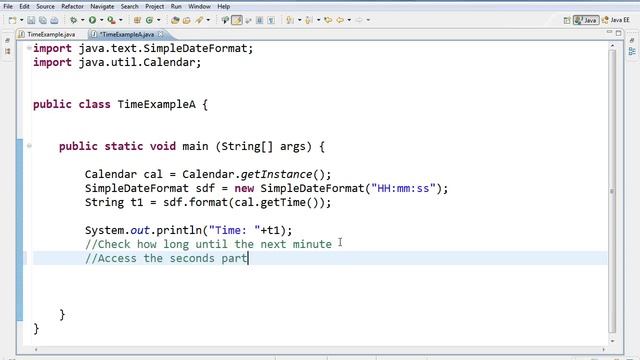Minimize the editor area
The height and width of the screenshot is (360, 640).
[609, 32]
